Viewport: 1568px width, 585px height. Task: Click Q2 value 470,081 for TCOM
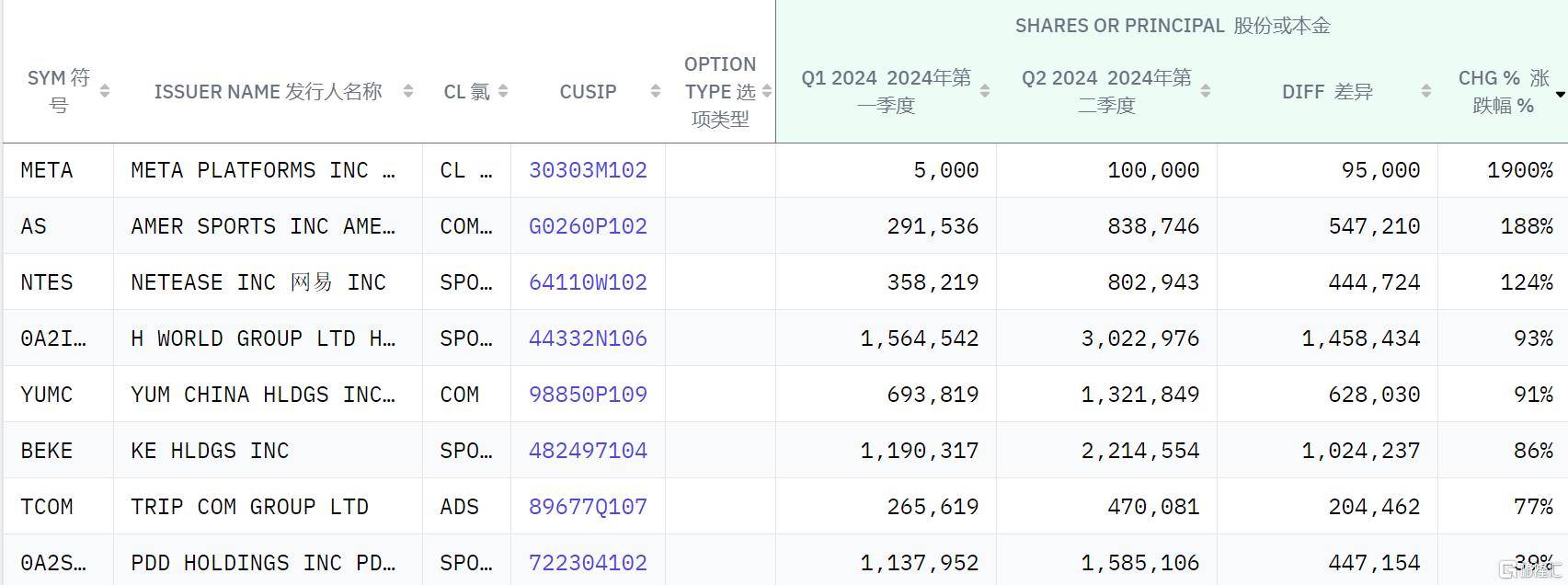point(1153,507)
